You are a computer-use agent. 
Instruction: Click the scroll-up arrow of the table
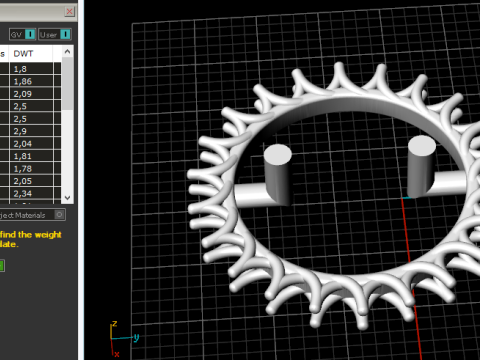click(x=68, y=52)
